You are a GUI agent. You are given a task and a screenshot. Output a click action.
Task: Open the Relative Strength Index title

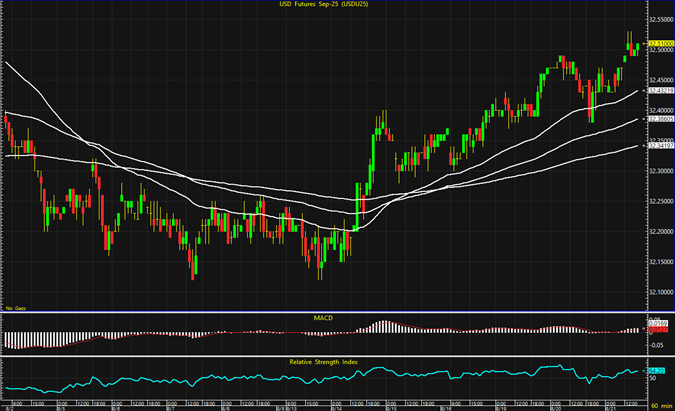pyautogui.click(x=324, y=362)
